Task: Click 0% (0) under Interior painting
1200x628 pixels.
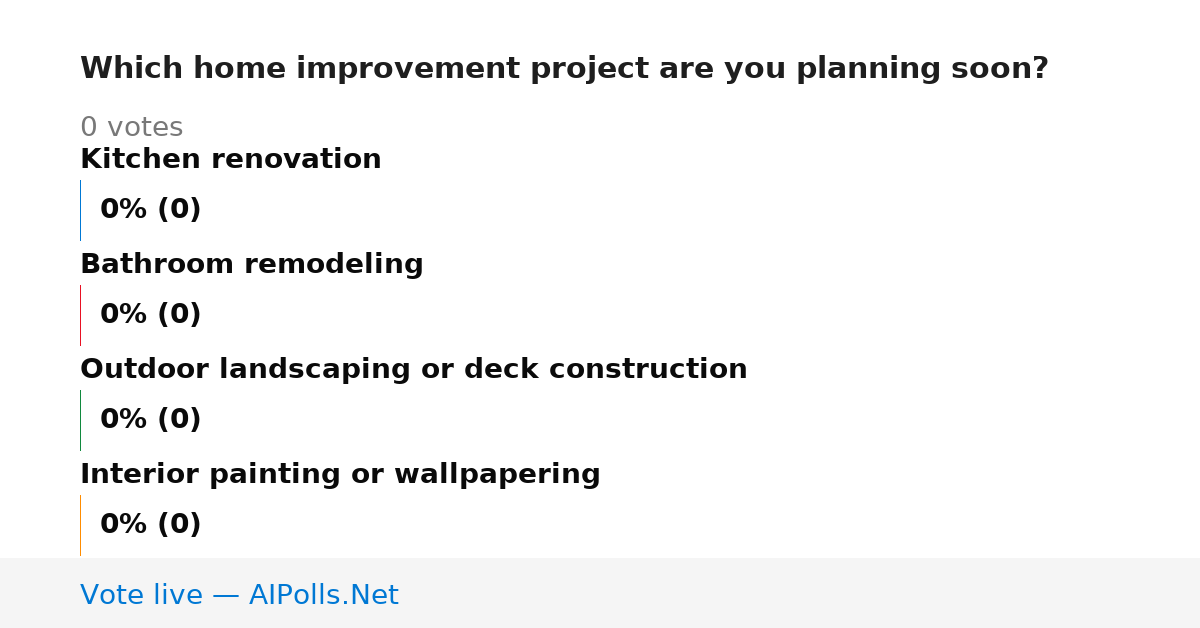Action: click(x=151, y=525)
